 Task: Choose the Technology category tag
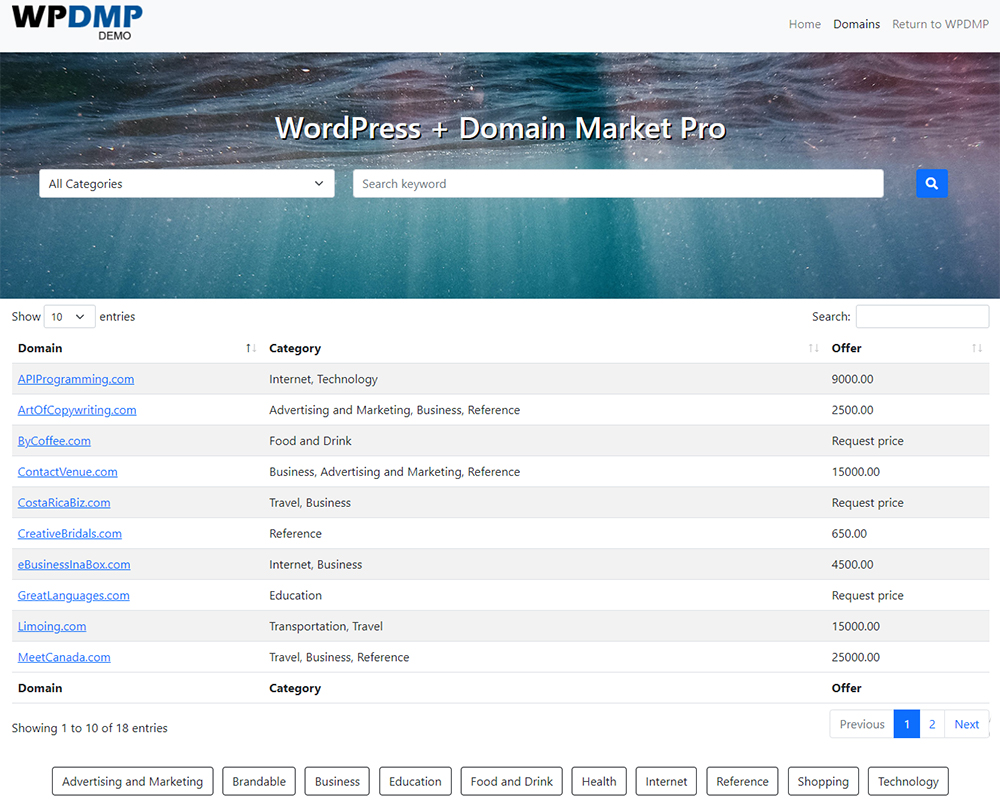(x=908, y=782)
